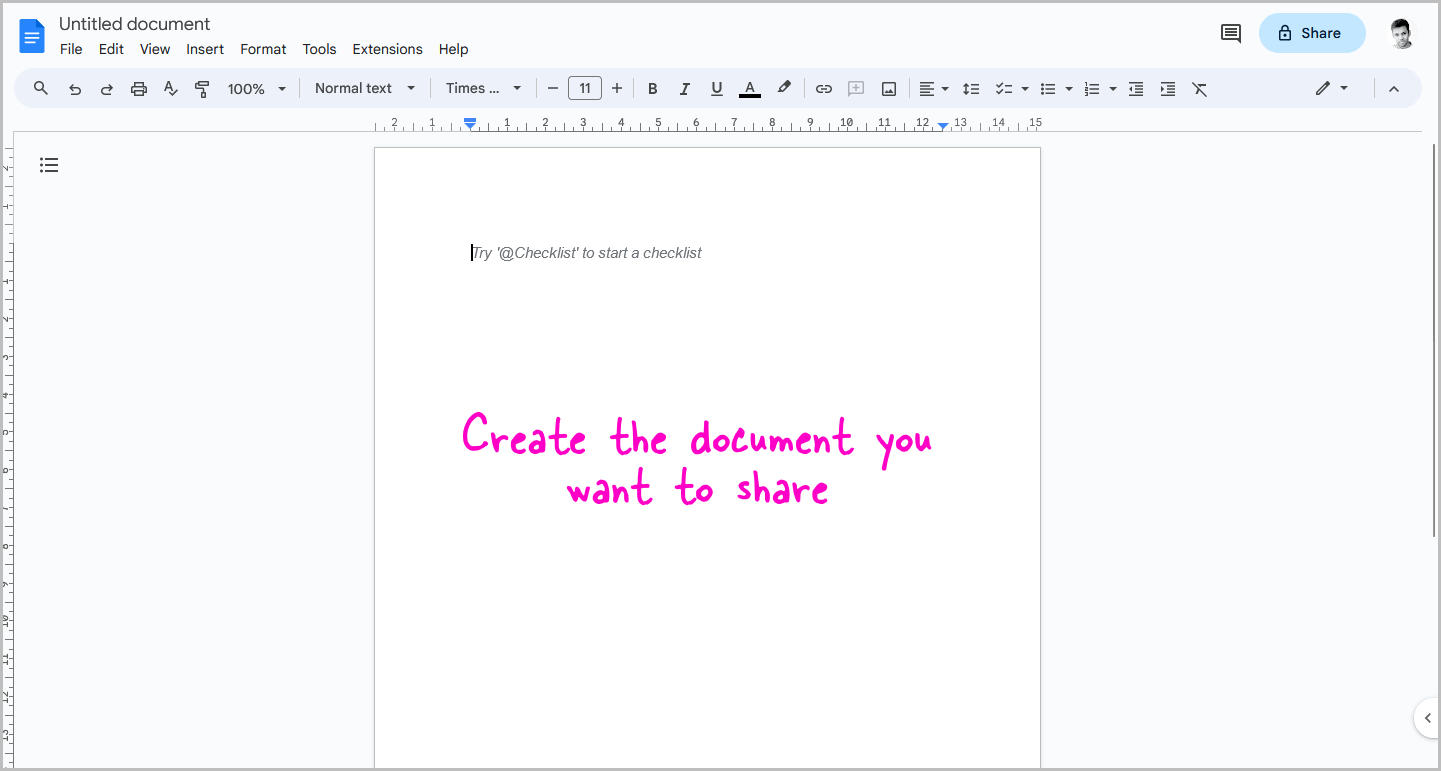Toggle Italic formatting

(685, 89)
